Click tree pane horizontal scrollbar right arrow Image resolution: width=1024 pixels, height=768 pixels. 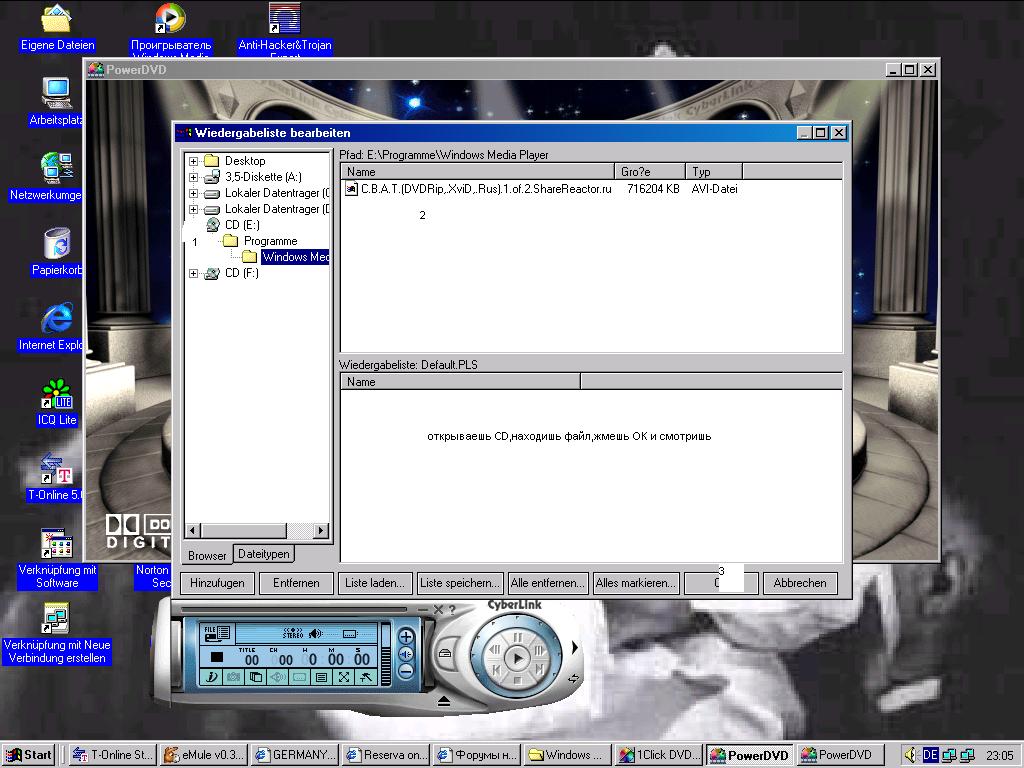(321, 530)
